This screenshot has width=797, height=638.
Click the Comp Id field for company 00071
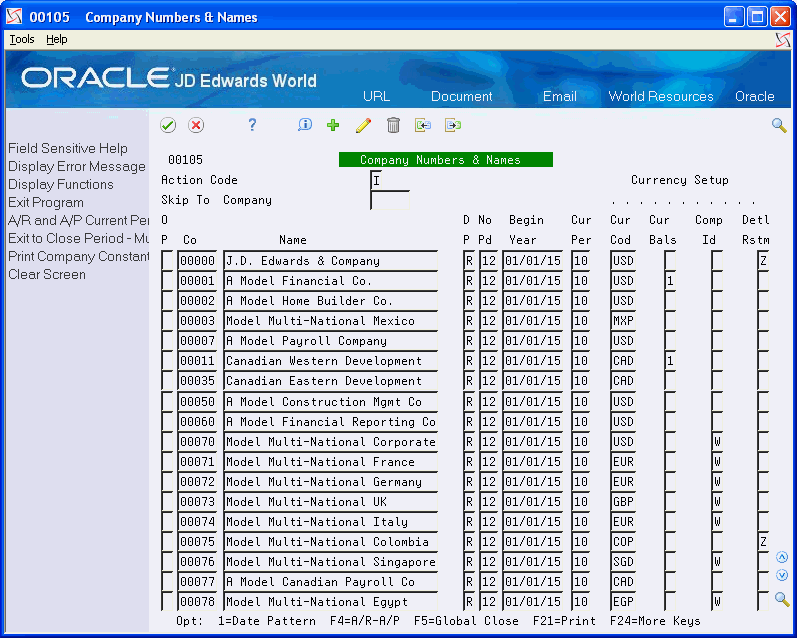[x=717, y=462]
